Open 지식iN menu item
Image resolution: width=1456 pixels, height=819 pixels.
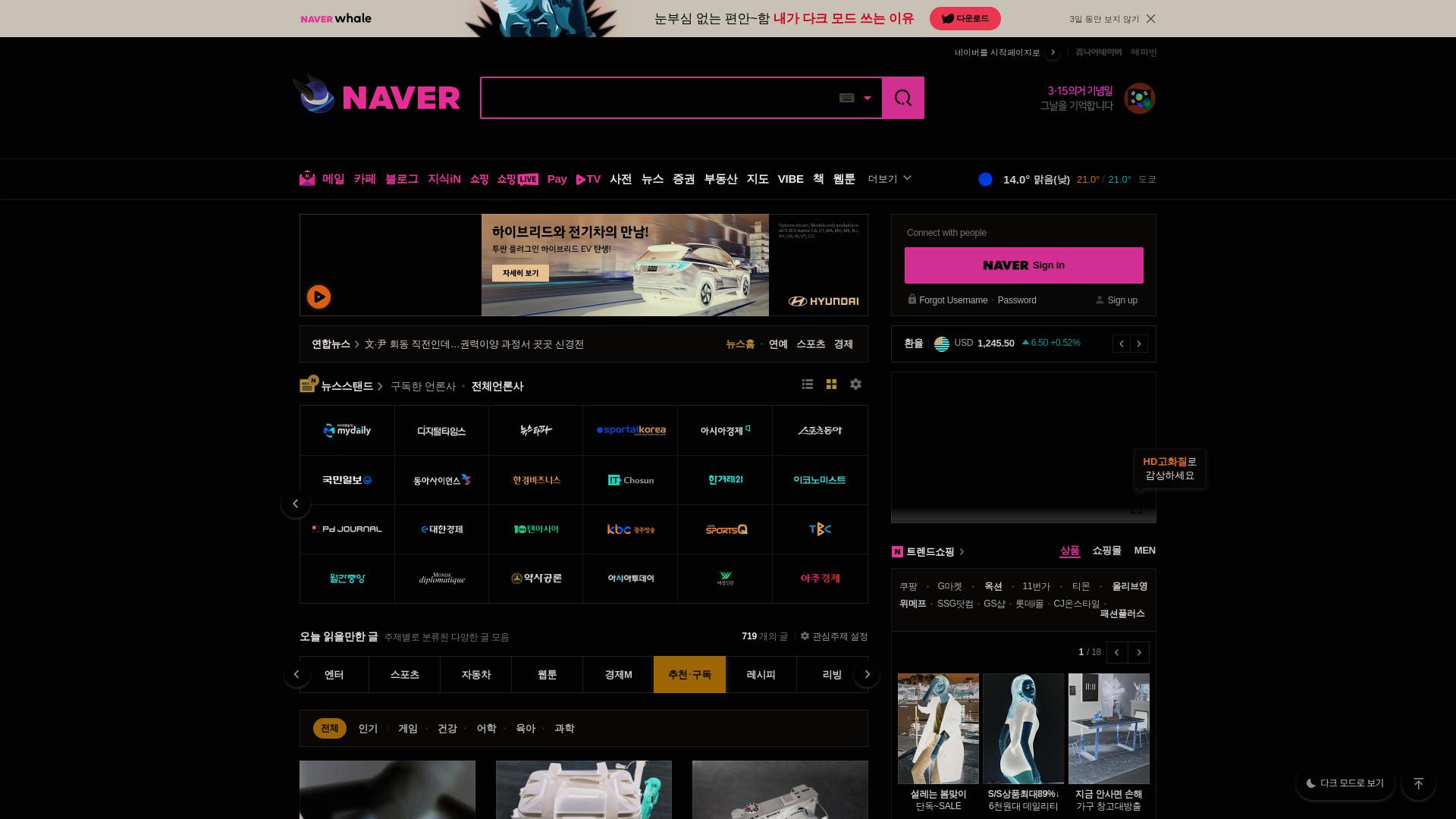(x=444, y=179)
